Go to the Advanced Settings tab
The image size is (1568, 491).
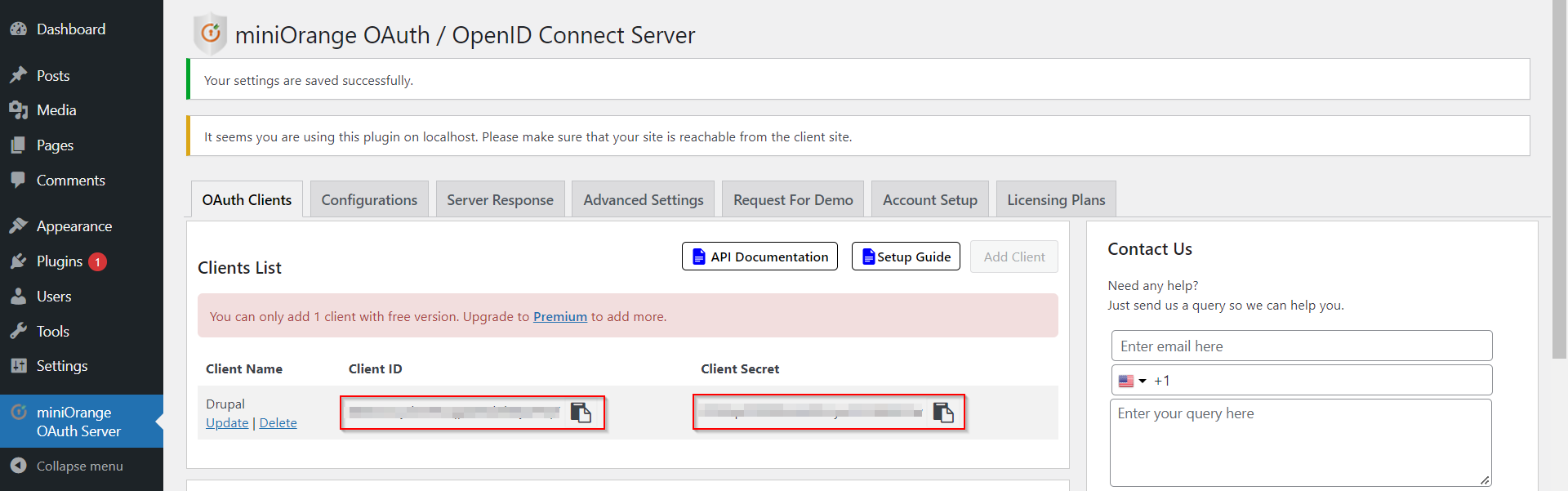[643, 199]
